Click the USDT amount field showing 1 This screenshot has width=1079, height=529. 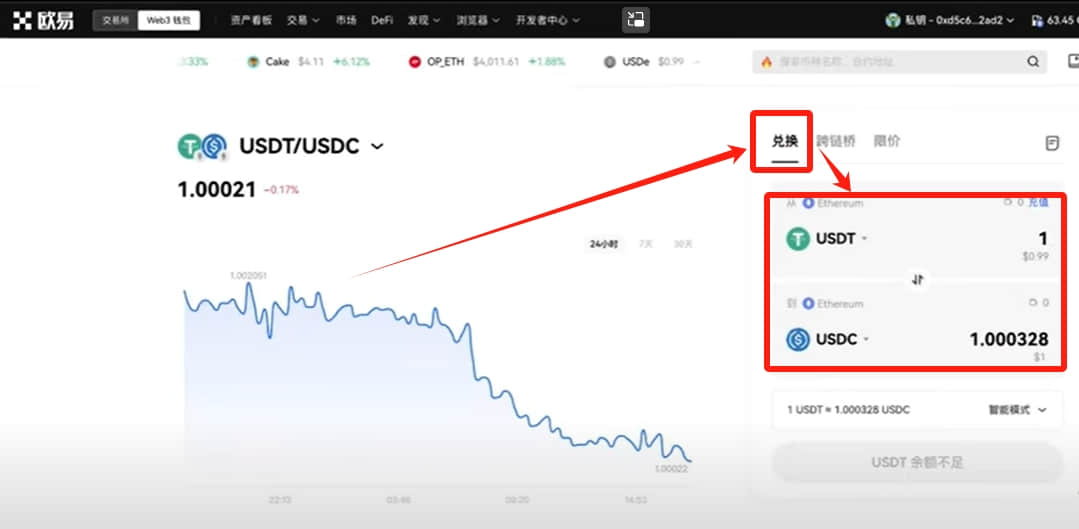1043,239
